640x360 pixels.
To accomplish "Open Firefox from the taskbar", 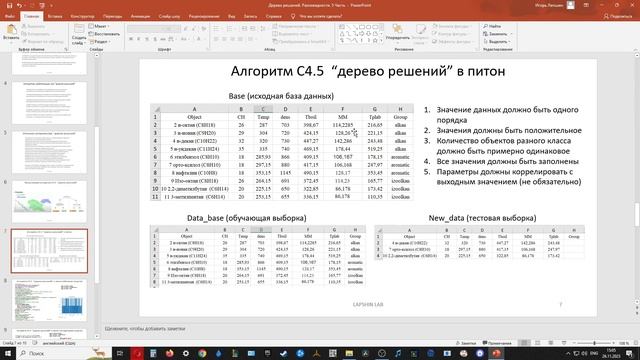I will pyautogui.click(x=170, y=353).
